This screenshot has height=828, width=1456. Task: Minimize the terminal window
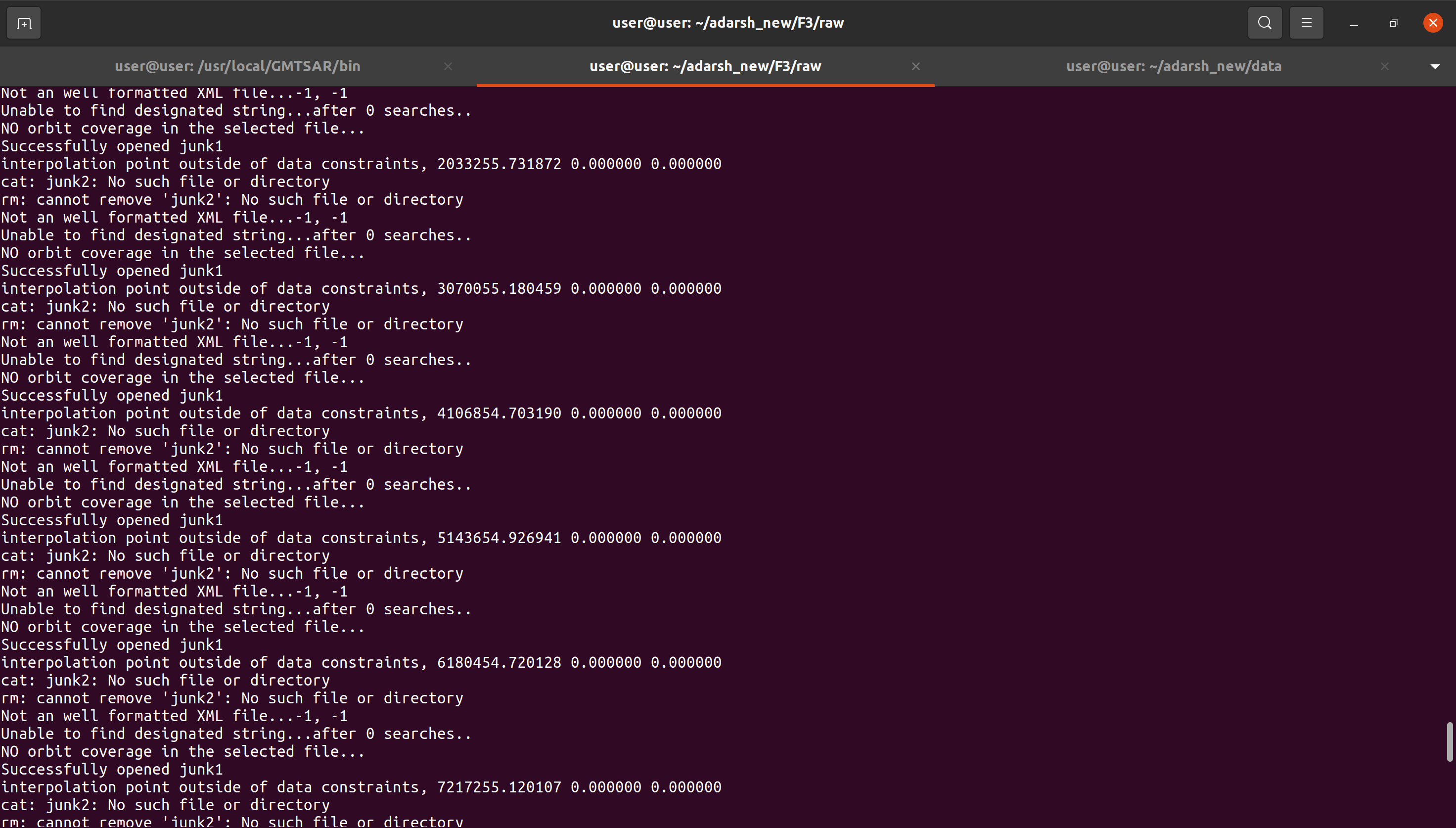[x=1353, y=23]
